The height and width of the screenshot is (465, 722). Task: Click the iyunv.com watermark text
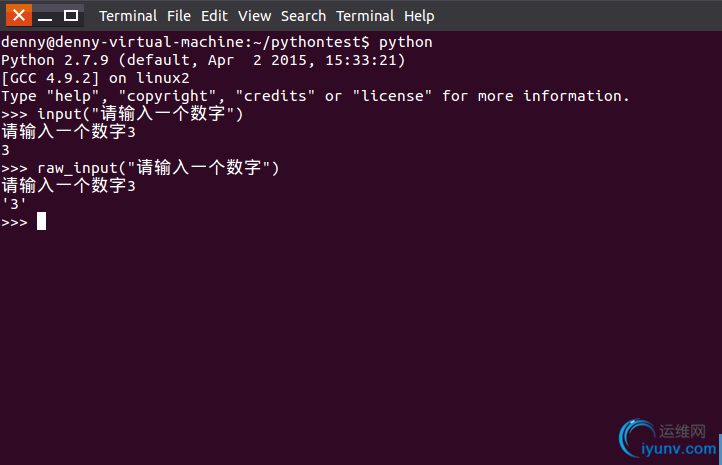coord(679,448)
